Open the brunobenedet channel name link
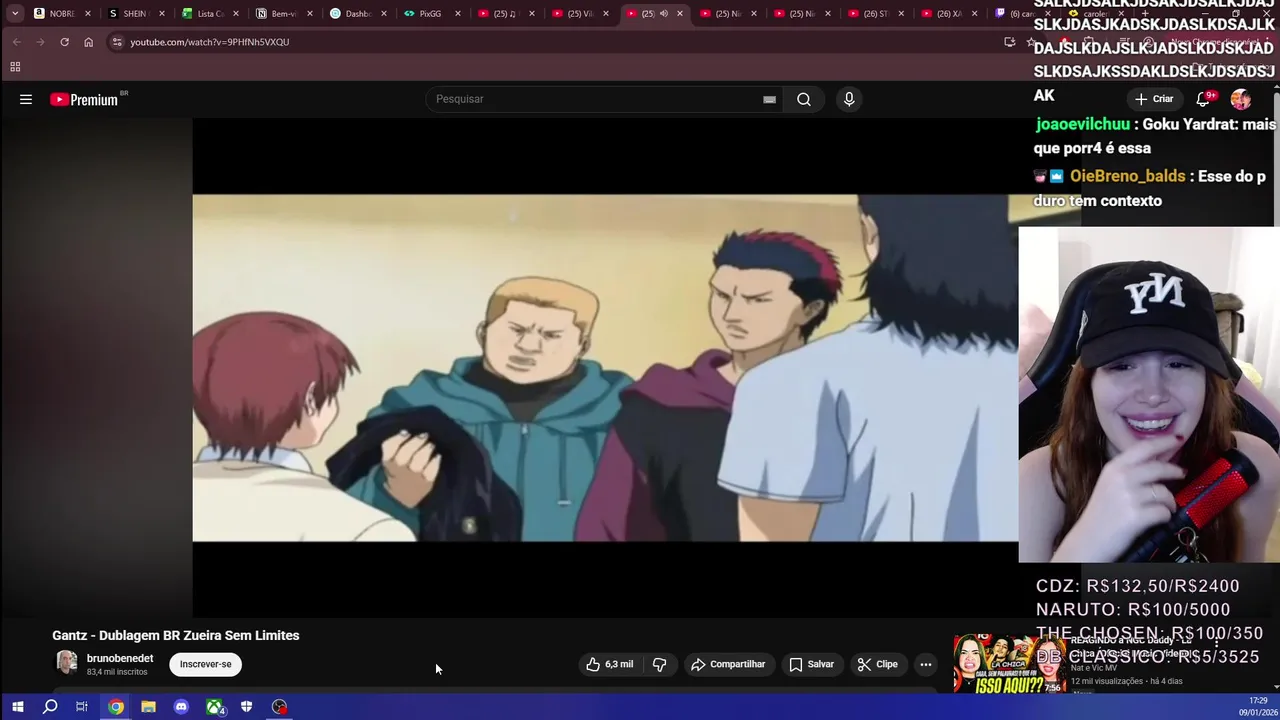Image resolution: width=1280 pixels, height=720 pixels. [x=120, y=659]
